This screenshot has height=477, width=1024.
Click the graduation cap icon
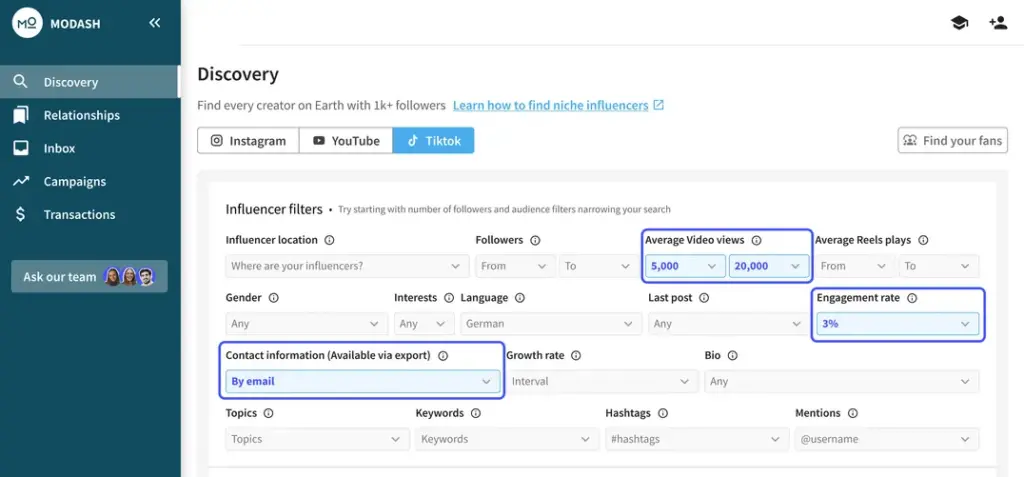click(959, 22)
